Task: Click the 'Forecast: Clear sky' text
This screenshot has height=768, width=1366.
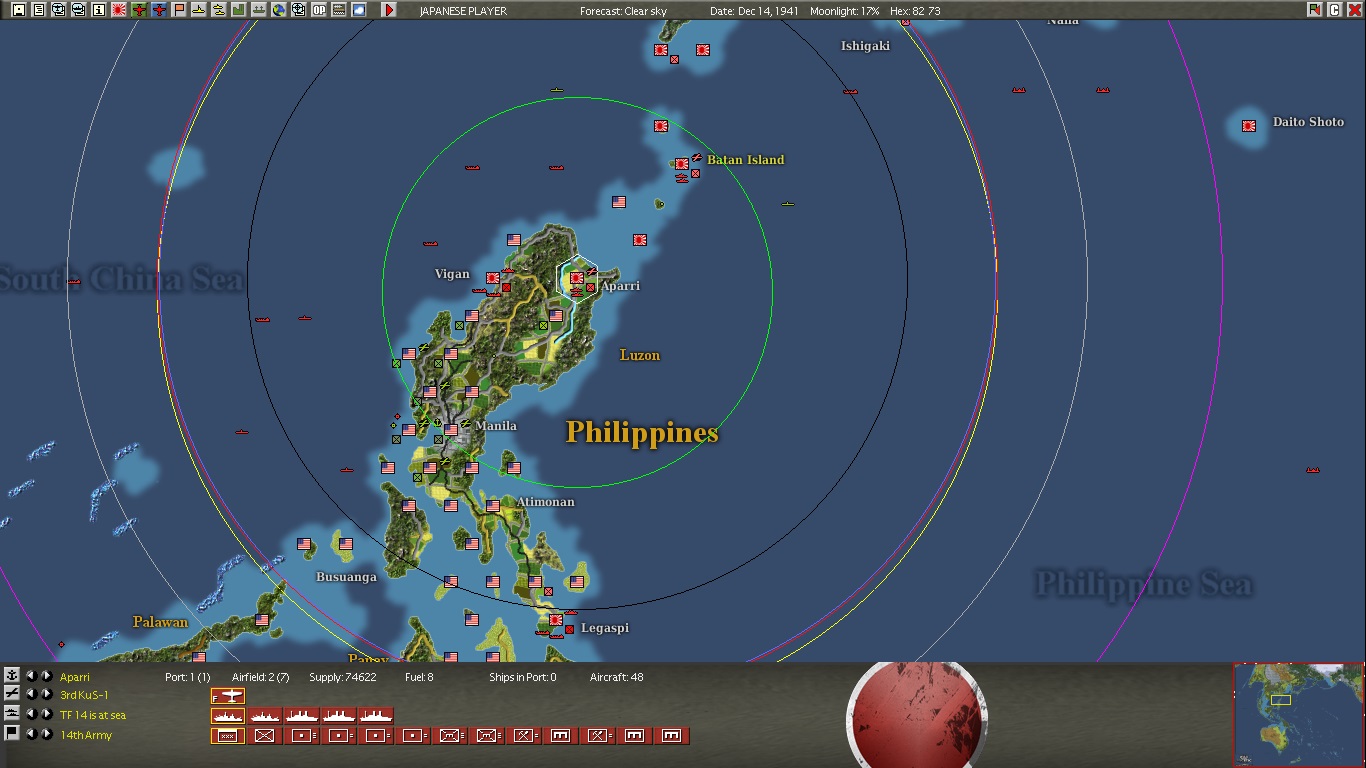Action: (623, 11)
